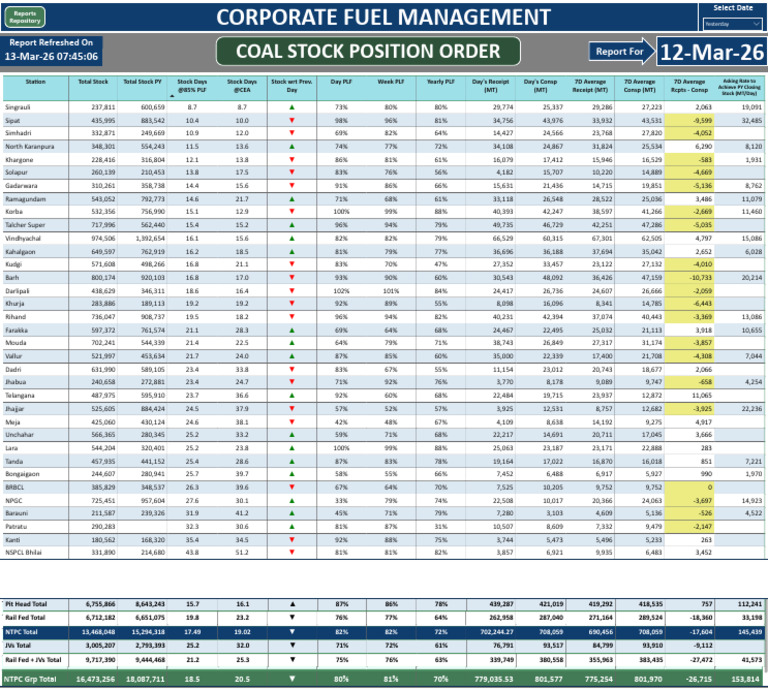This screenshot has width=768, height=690.
Task: Click highlighted -9,599 value in Sipat row
Action: pos(703,120)
